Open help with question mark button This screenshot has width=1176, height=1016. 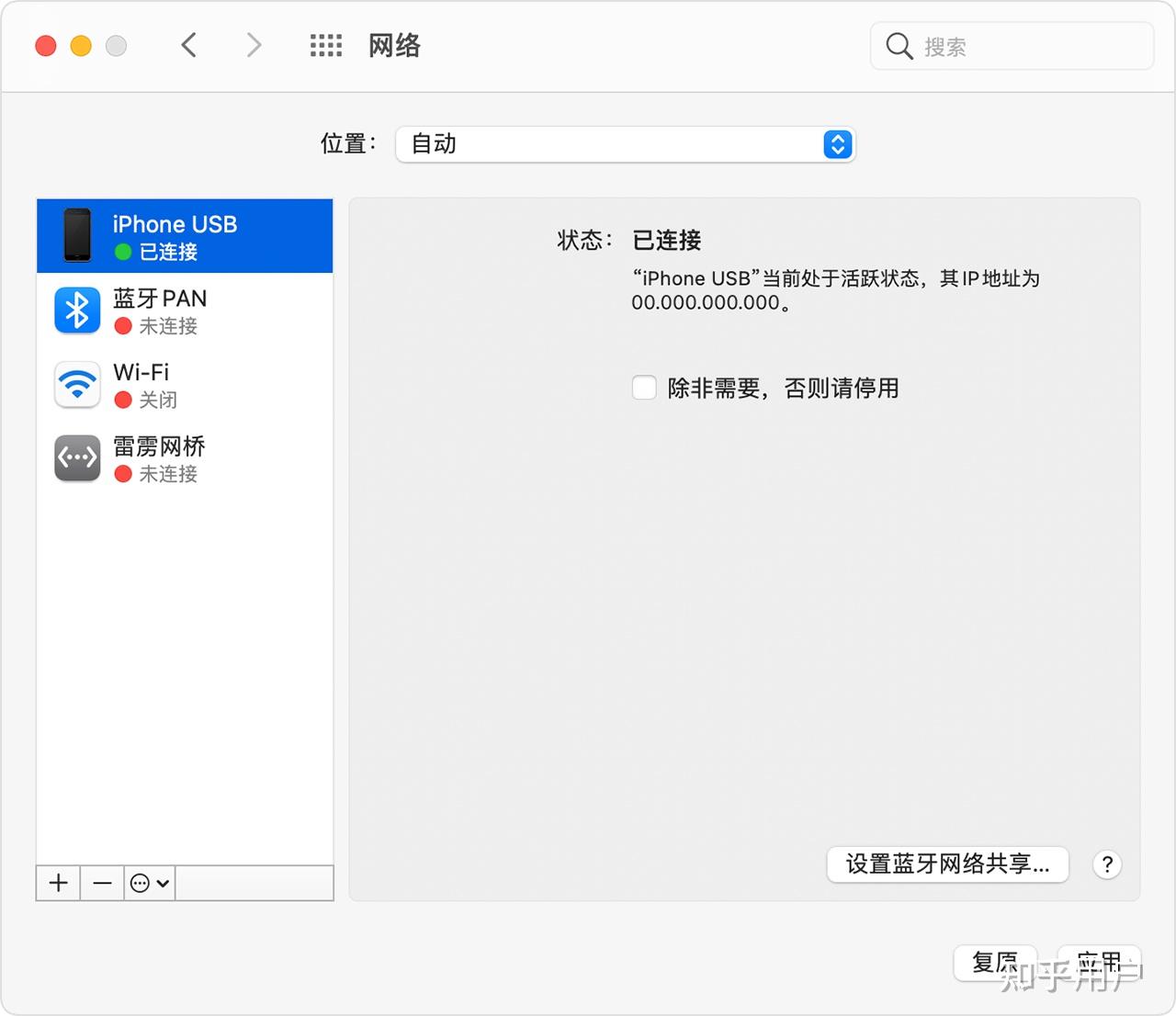[1108, 864]
